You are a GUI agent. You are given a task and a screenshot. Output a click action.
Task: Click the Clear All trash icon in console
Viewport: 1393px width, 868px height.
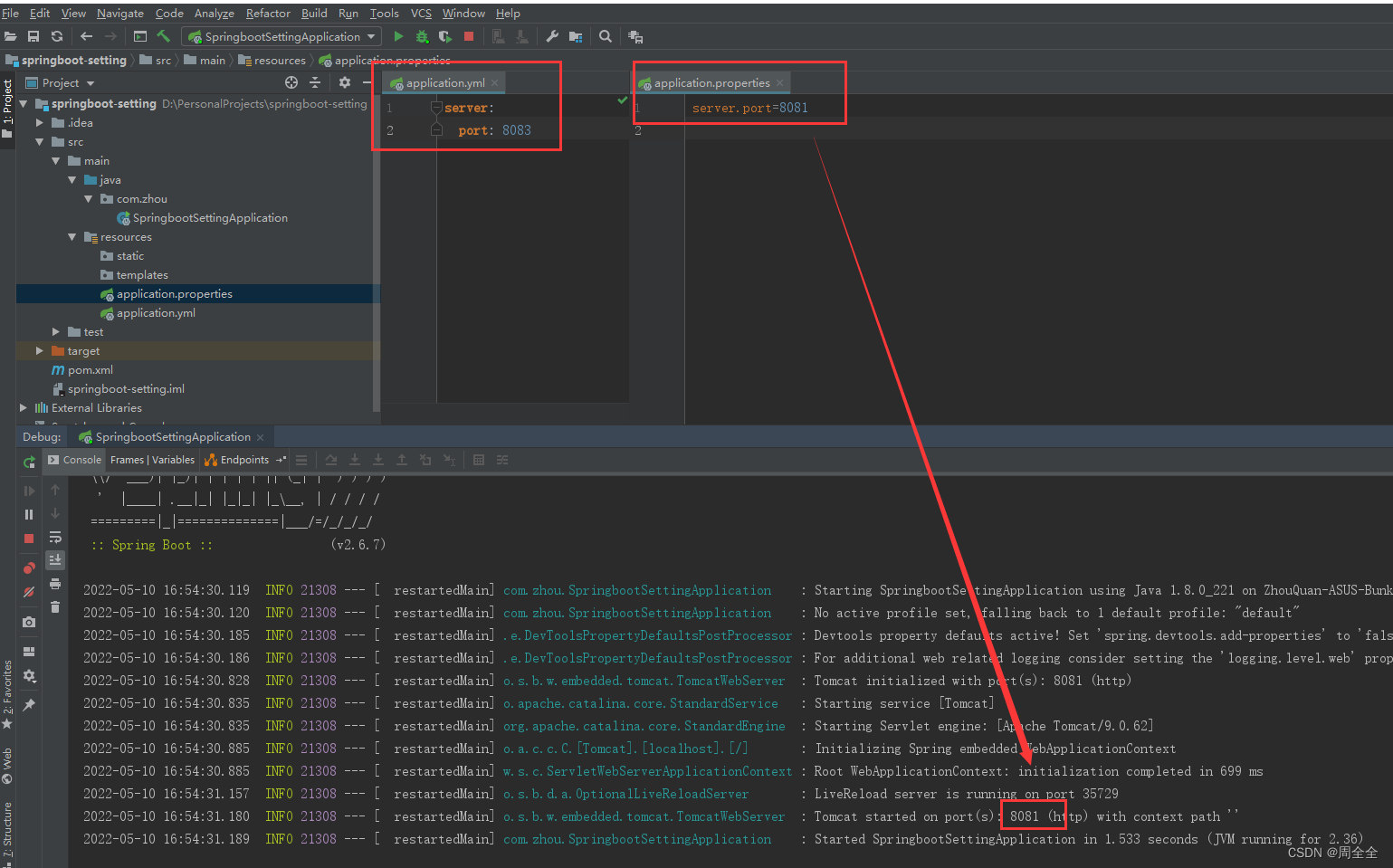coord(55,607)
